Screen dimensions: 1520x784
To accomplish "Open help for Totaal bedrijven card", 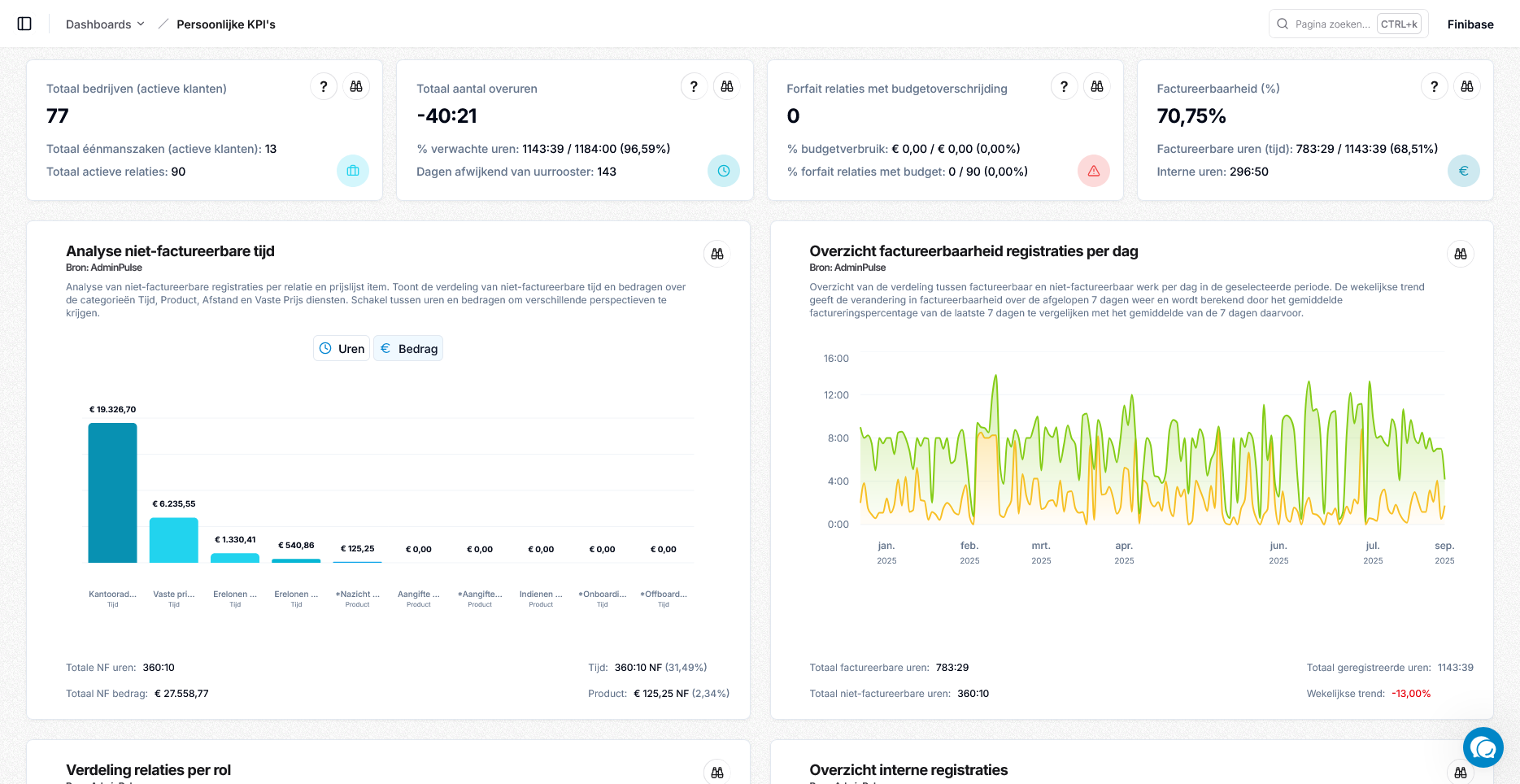I will 324,86.
